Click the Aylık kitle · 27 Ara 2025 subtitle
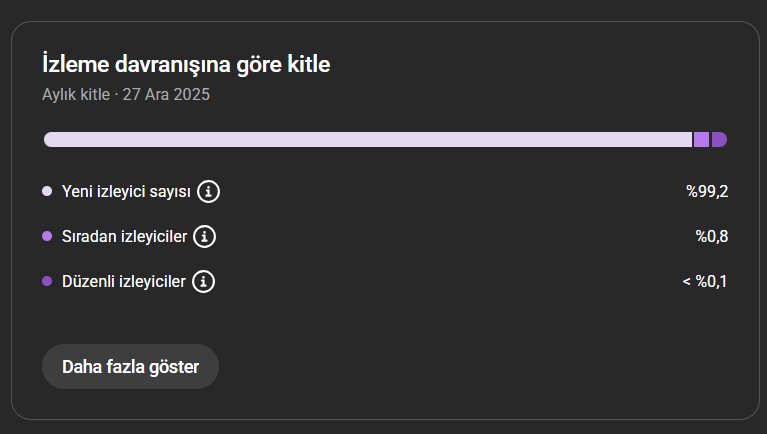Viewport: 767px width, 434px height. pyautogui.click(x=126, y=94)
